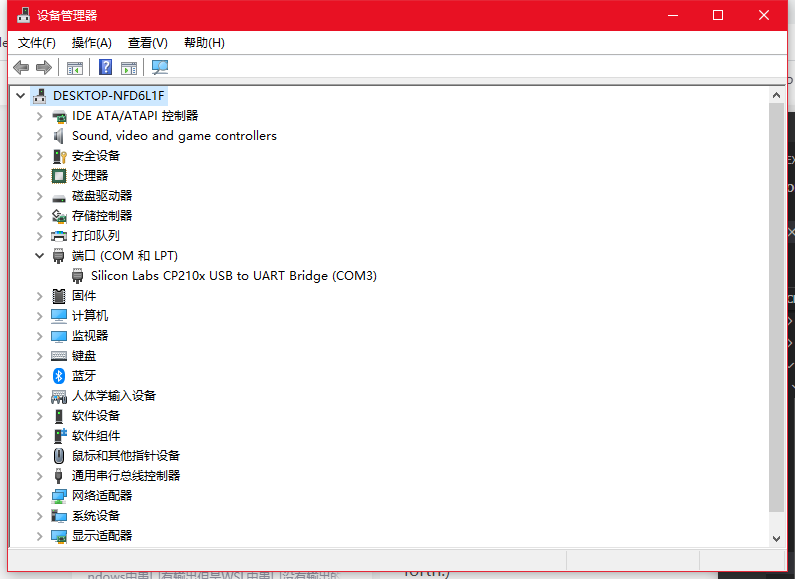This screenshot has width=795, height=579.
Task: Click the 设备管理器 title bar app icon
Action: (23, 15)
